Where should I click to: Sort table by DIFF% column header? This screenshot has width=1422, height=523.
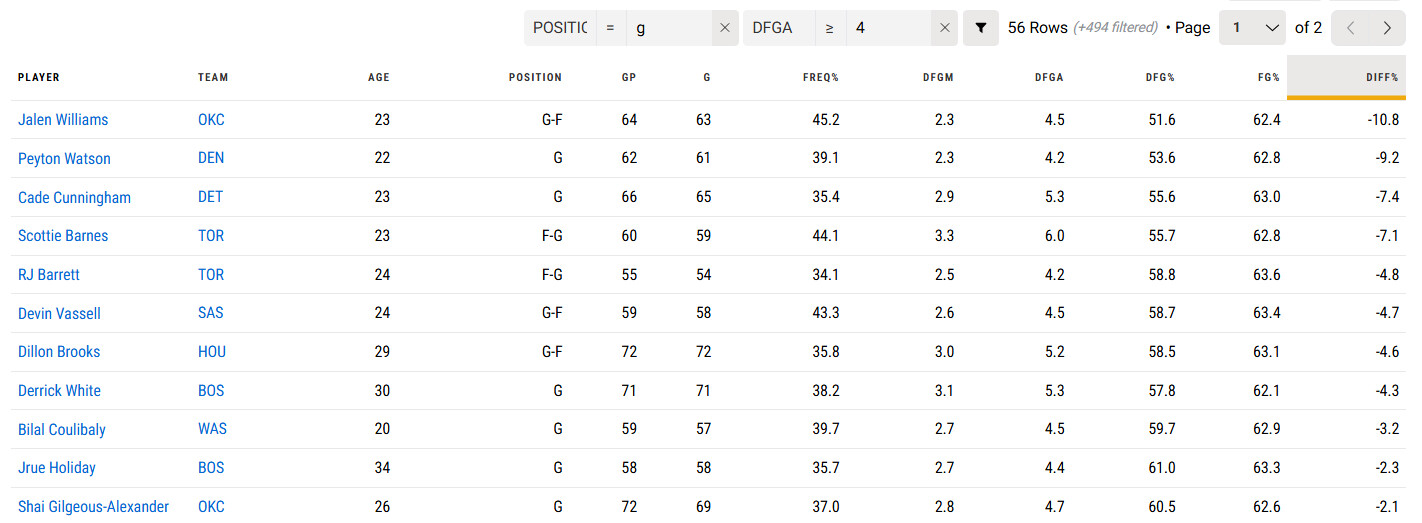pos(1381,77)
